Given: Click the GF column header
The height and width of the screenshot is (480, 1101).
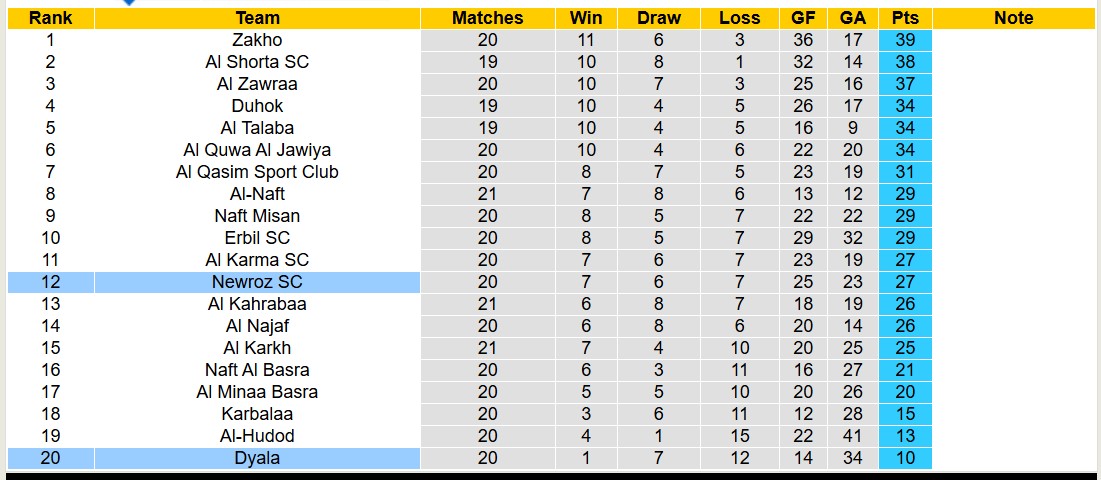Looking at the screenshot, I should [x=803, y=18].
